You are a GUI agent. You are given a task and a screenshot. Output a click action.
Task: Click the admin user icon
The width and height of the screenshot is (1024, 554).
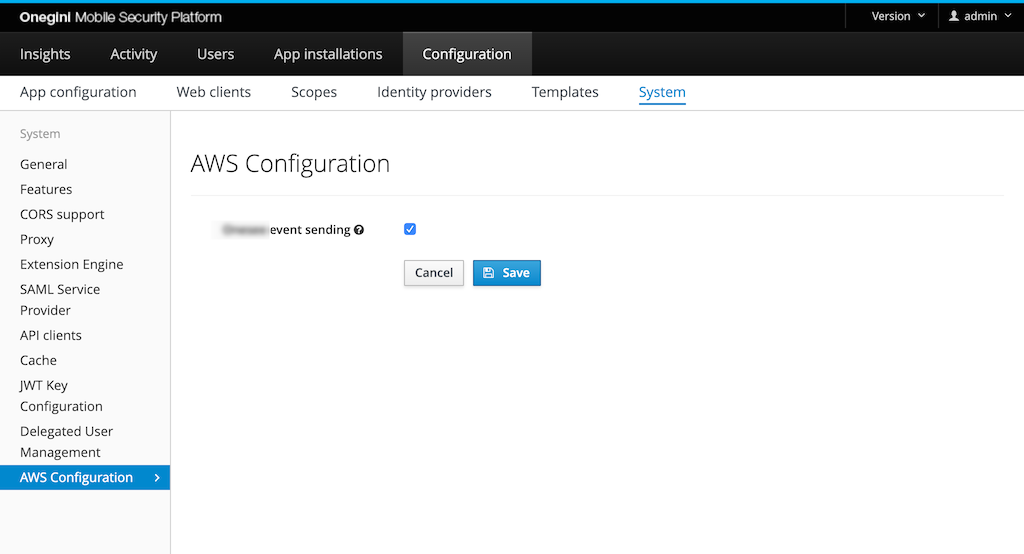tap(953, 16)
